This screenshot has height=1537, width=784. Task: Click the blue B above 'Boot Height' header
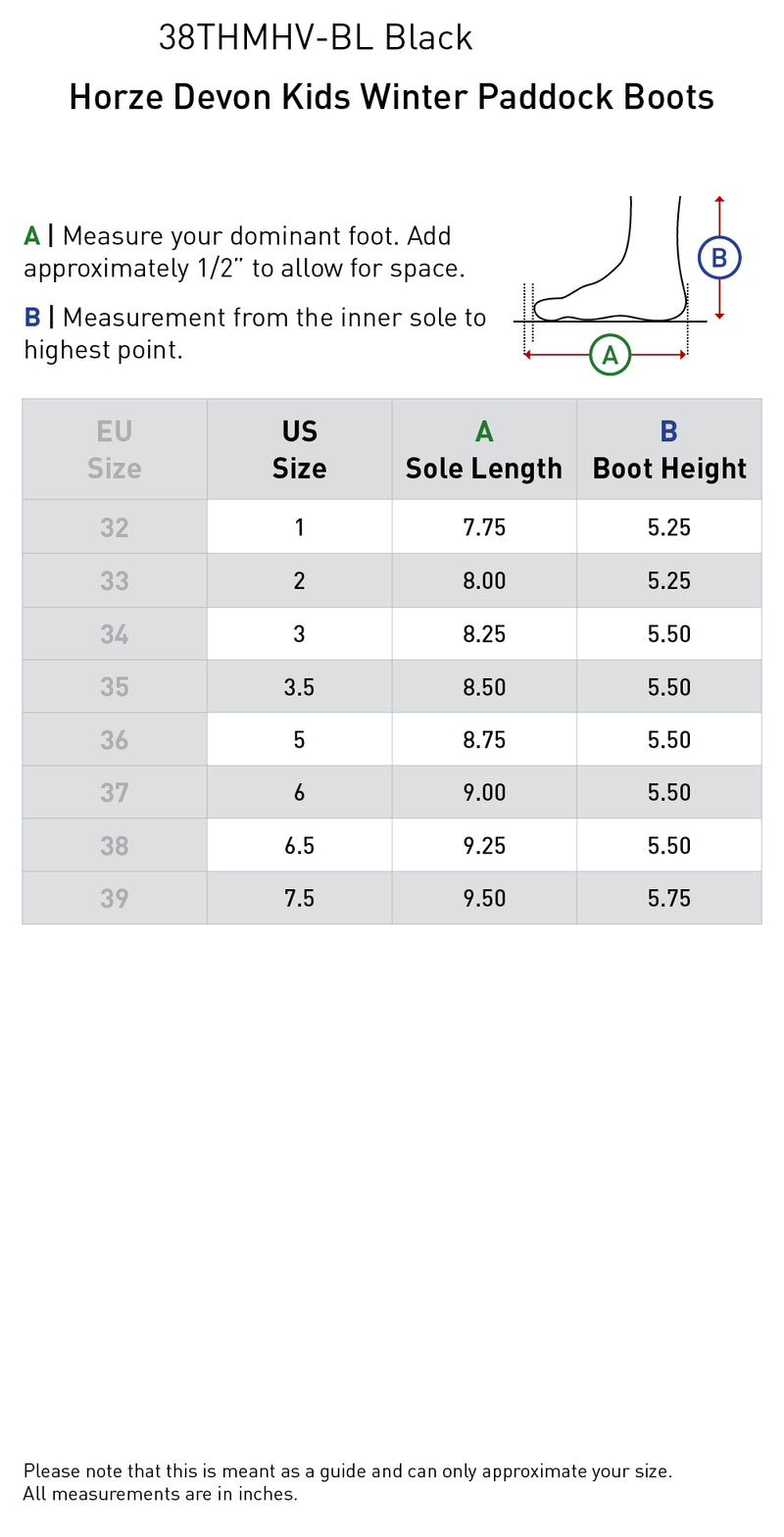tap(668, 431)
